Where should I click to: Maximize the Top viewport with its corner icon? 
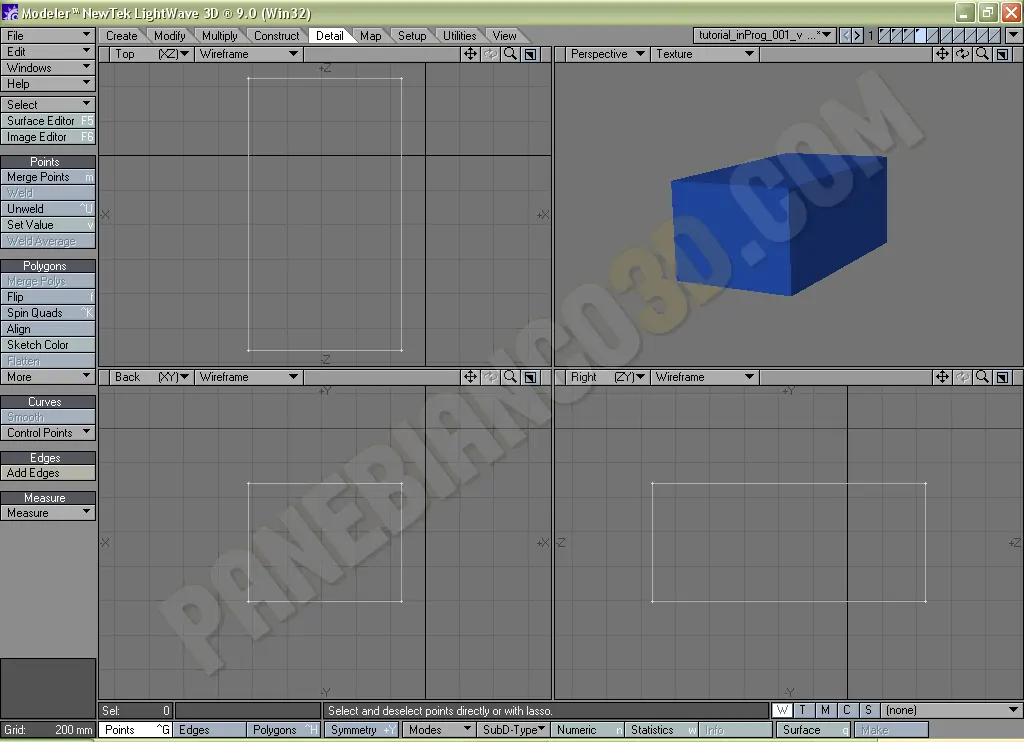click(x=531, y=54)
